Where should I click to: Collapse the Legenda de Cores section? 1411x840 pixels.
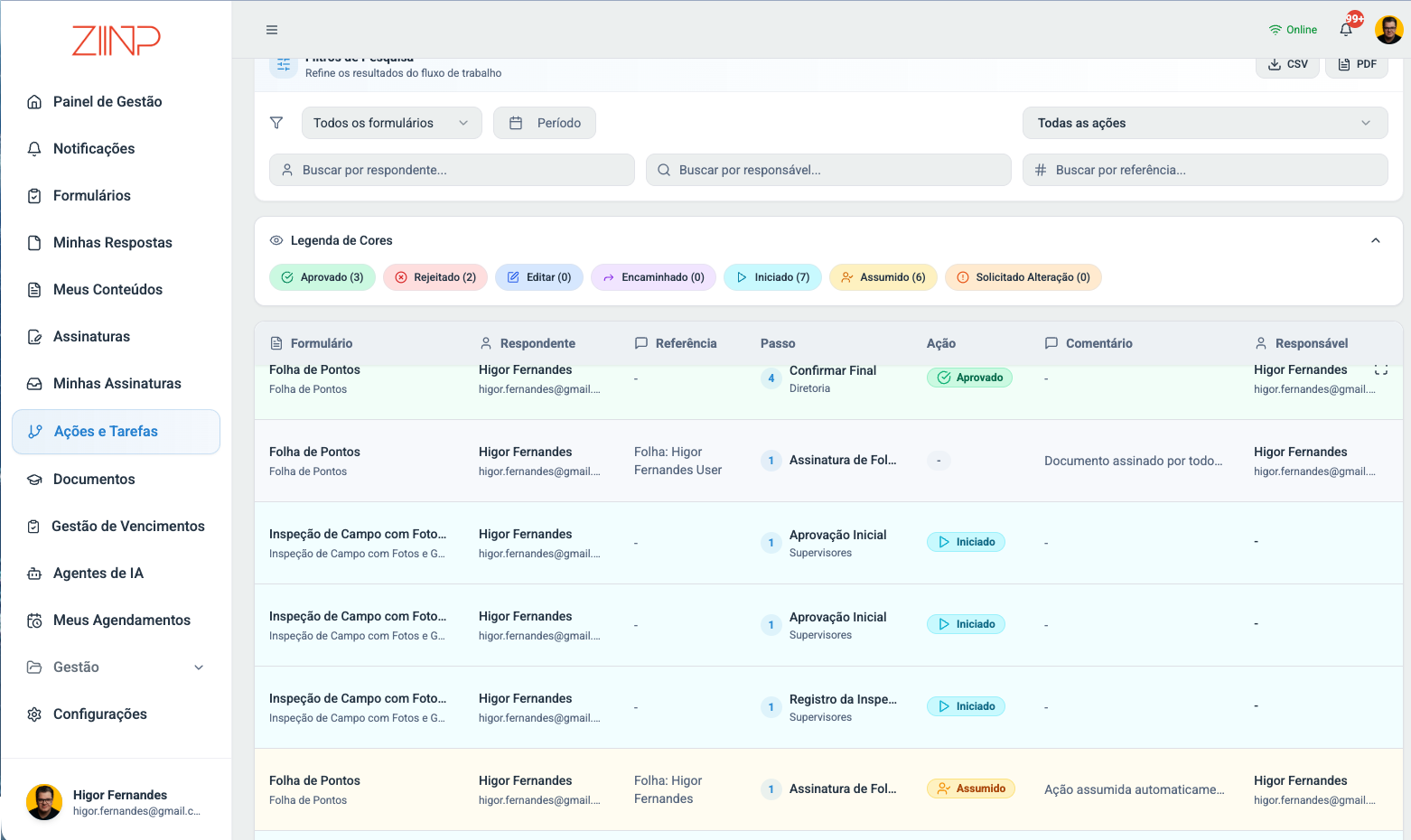1376,240
